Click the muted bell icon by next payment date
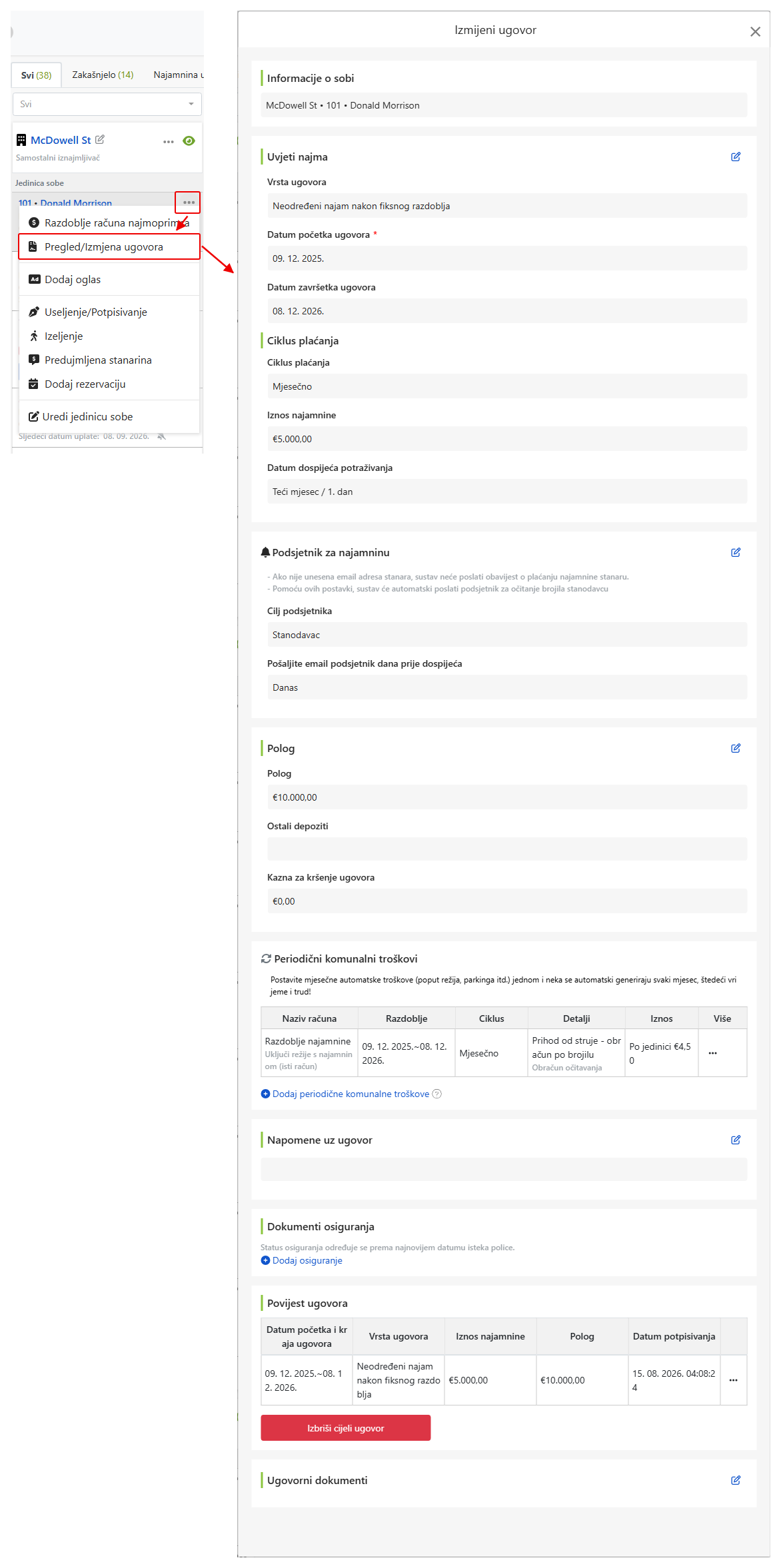This screenshot has width=781, height=1568. [x=161, y=436]
